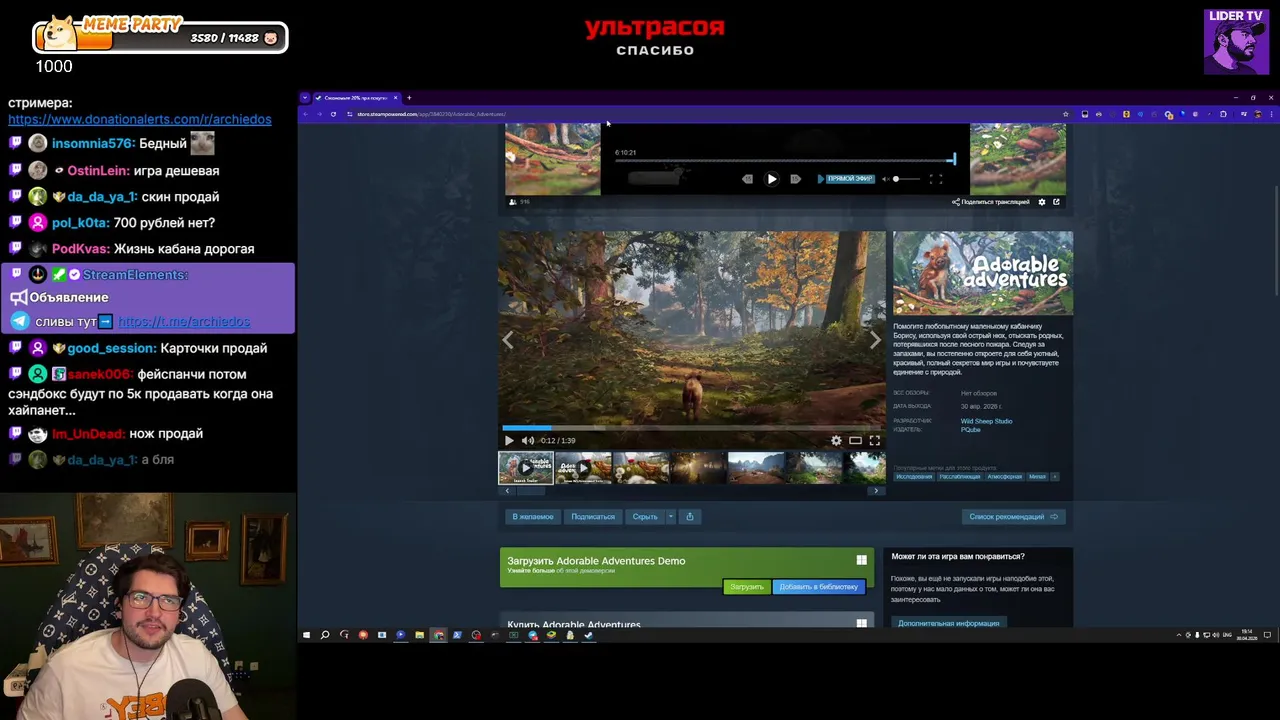
Task: Select the Милая tag
Action: tap(1037, 477)
